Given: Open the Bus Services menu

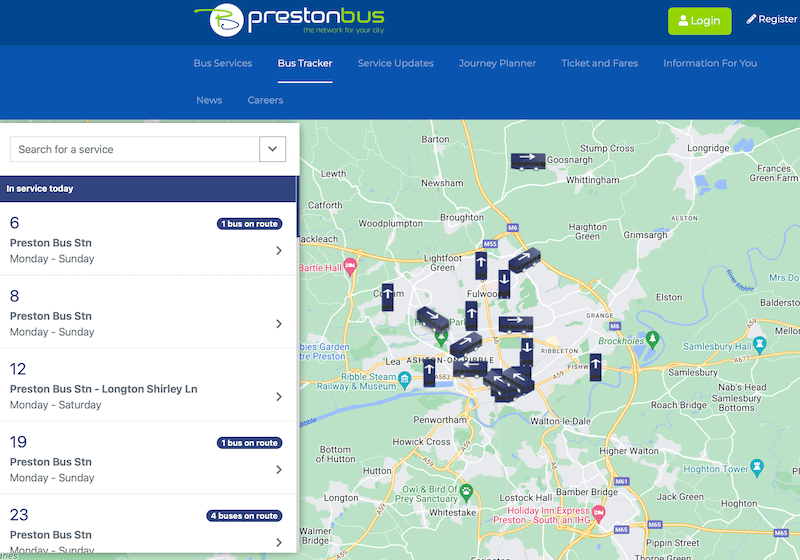Looking at the screenshot, I should point(223,63).
